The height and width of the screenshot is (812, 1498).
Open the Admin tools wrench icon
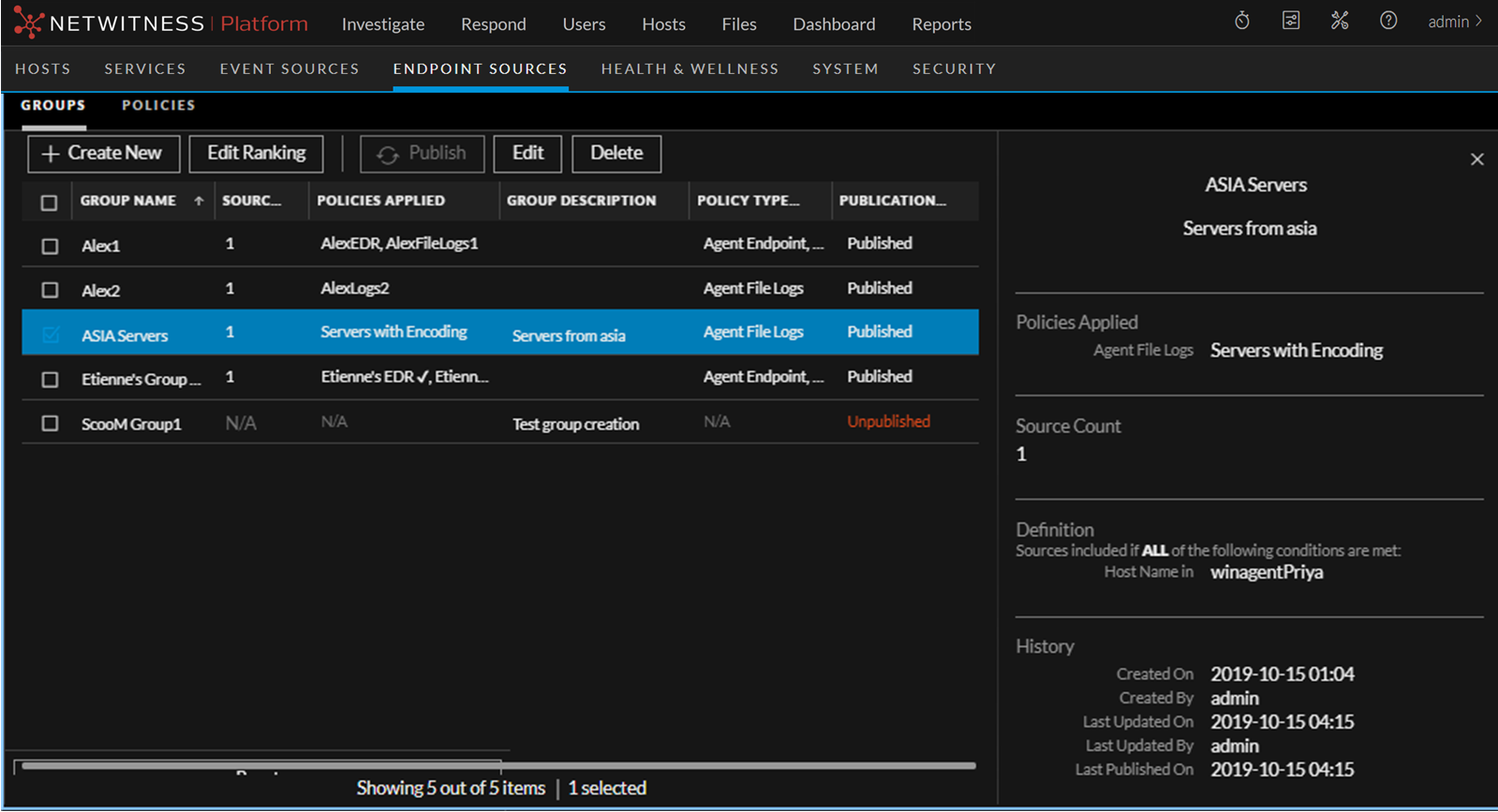click(1340, 21)
